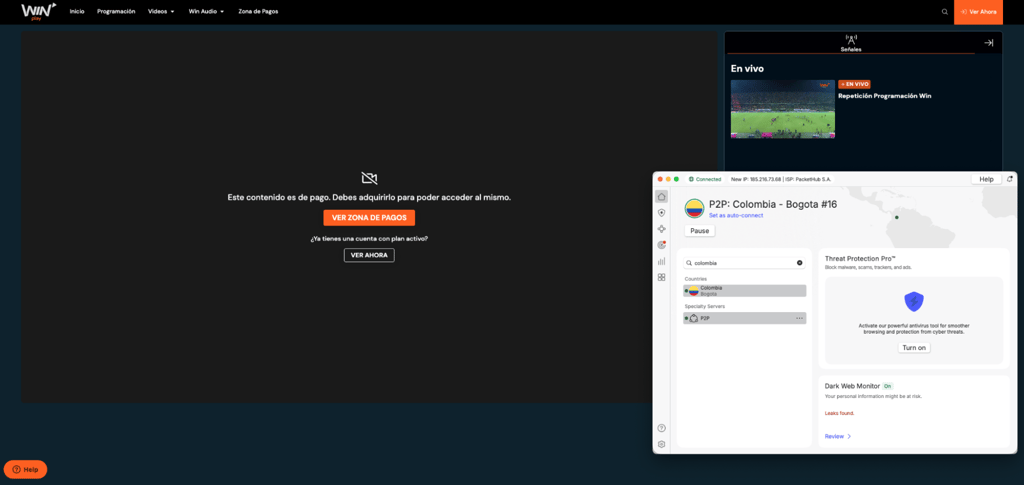
Task: Click the Threat Protection Pro heading
Action: (x=860, y=258)
